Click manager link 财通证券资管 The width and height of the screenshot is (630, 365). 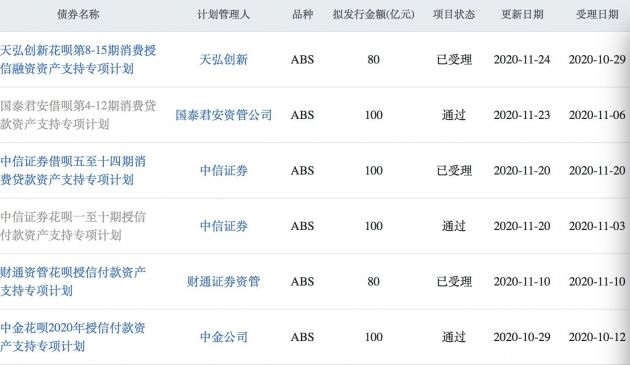click(224, 281)
